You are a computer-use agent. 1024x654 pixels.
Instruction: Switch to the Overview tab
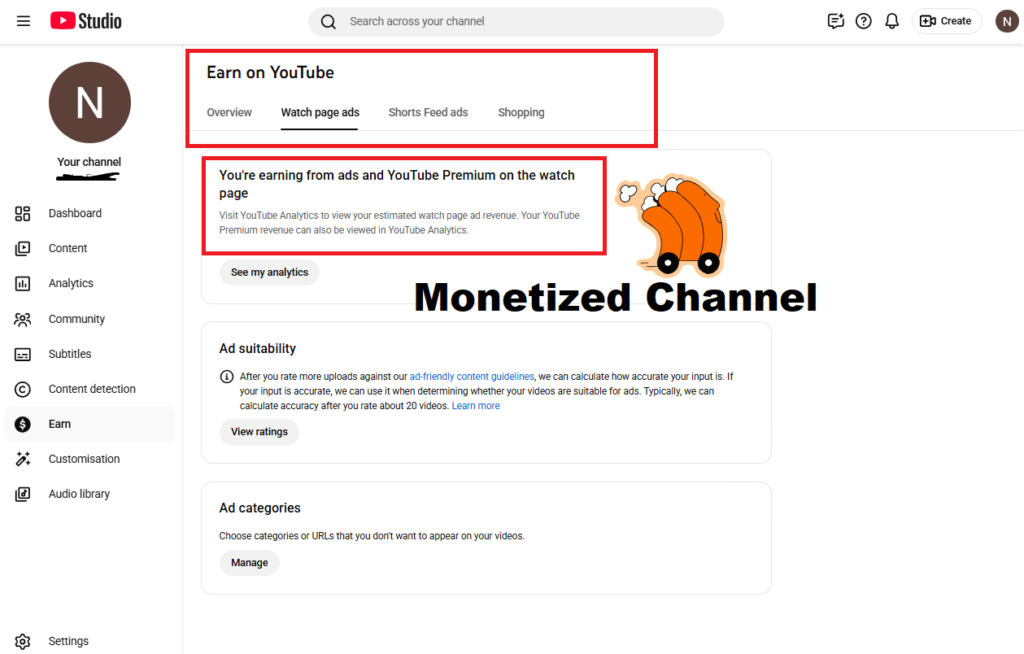point(229,112)
